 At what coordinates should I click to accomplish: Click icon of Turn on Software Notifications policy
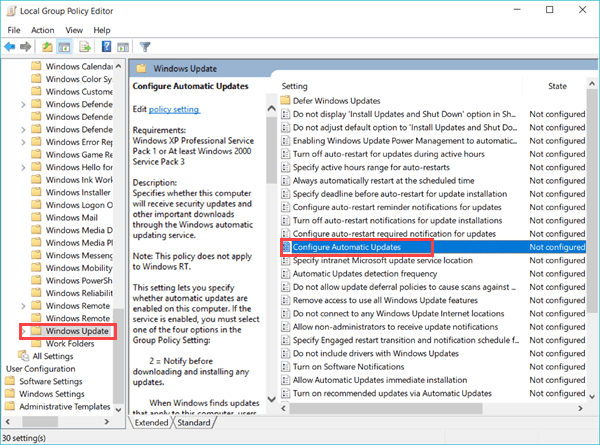(285, 367)
